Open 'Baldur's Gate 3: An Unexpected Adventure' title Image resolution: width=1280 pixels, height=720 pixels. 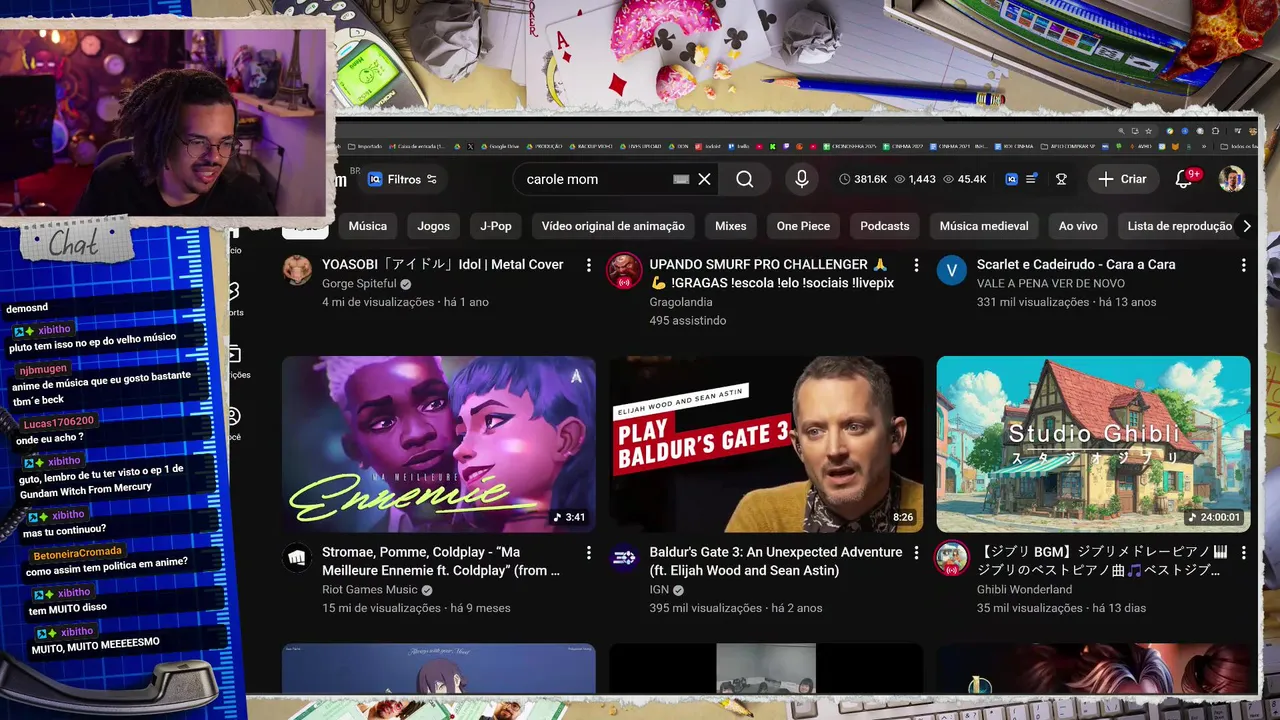(775, 561)
